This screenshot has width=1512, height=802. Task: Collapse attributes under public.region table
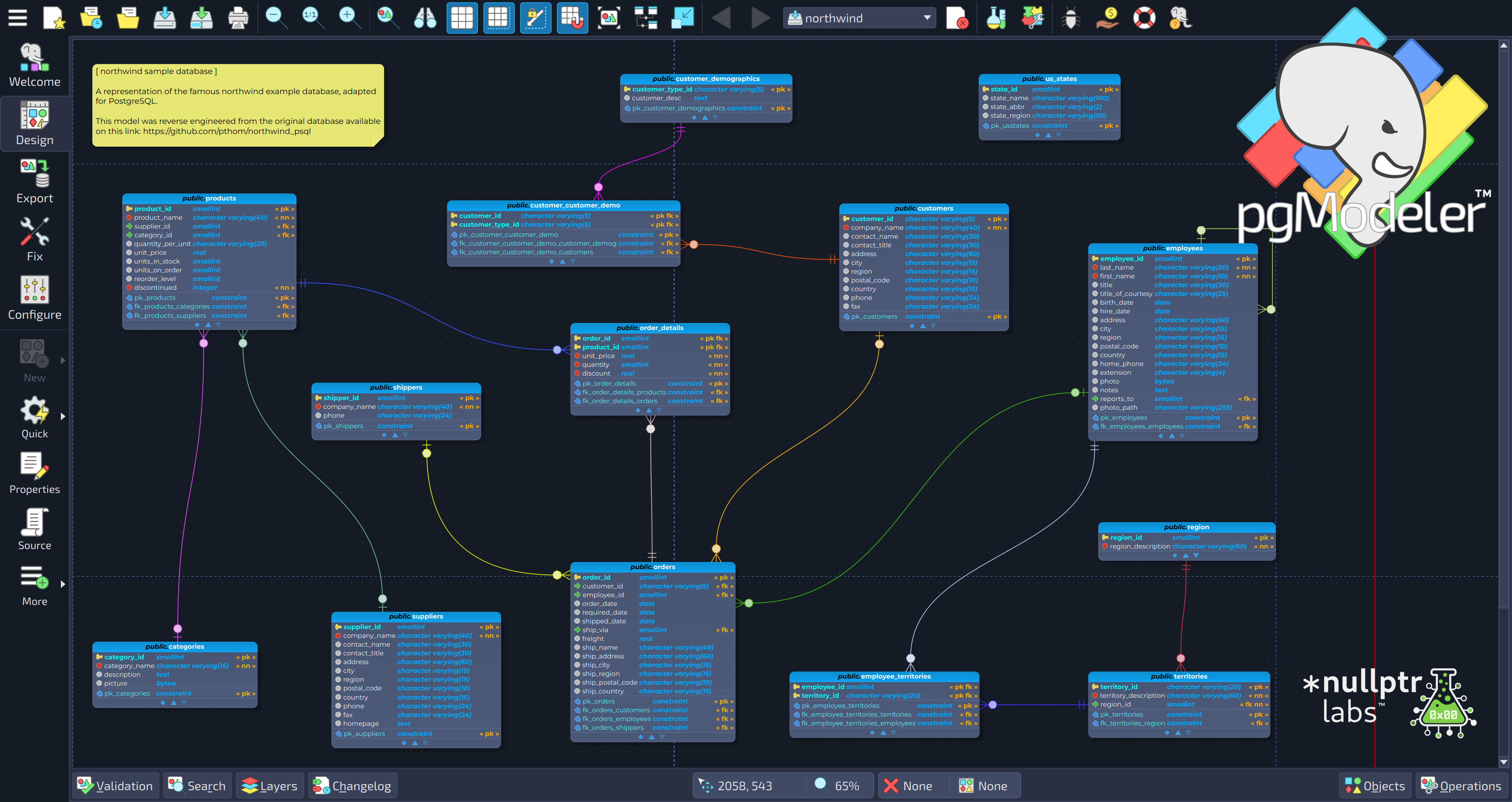[1185, 556]
